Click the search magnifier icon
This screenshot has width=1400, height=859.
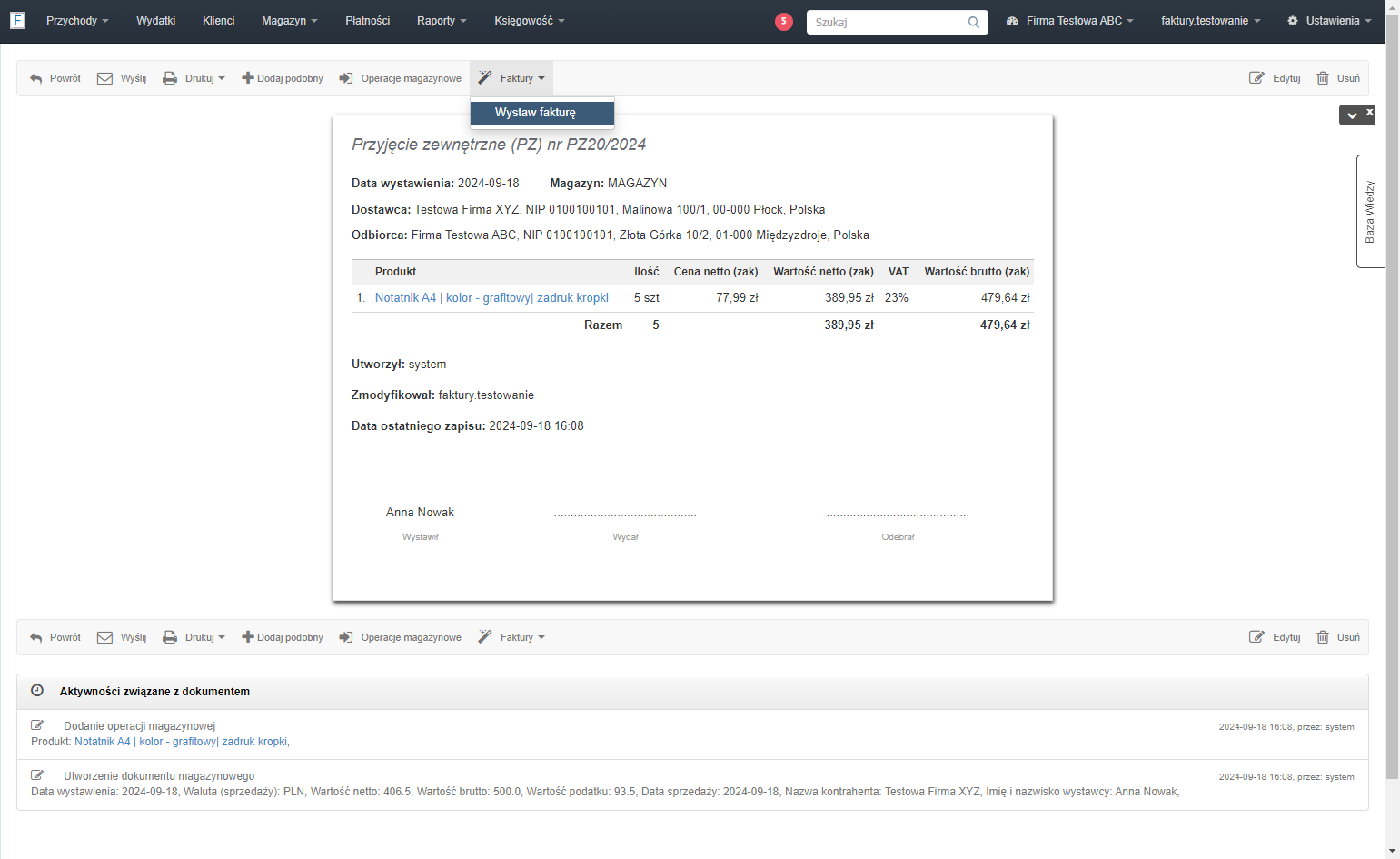point(973,22)
